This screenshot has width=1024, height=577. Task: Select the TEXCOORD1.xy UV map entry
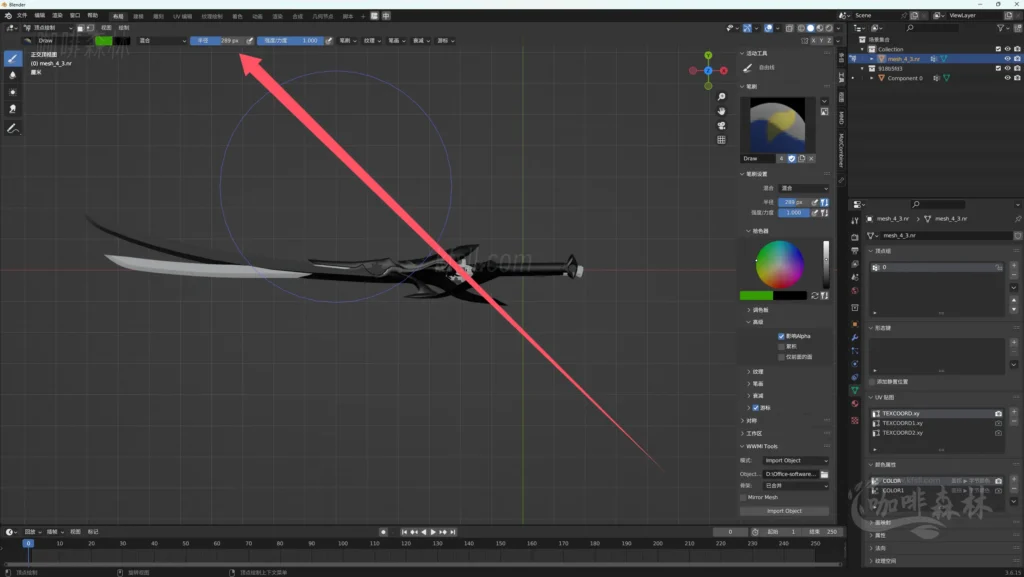[x=903, y=423]
